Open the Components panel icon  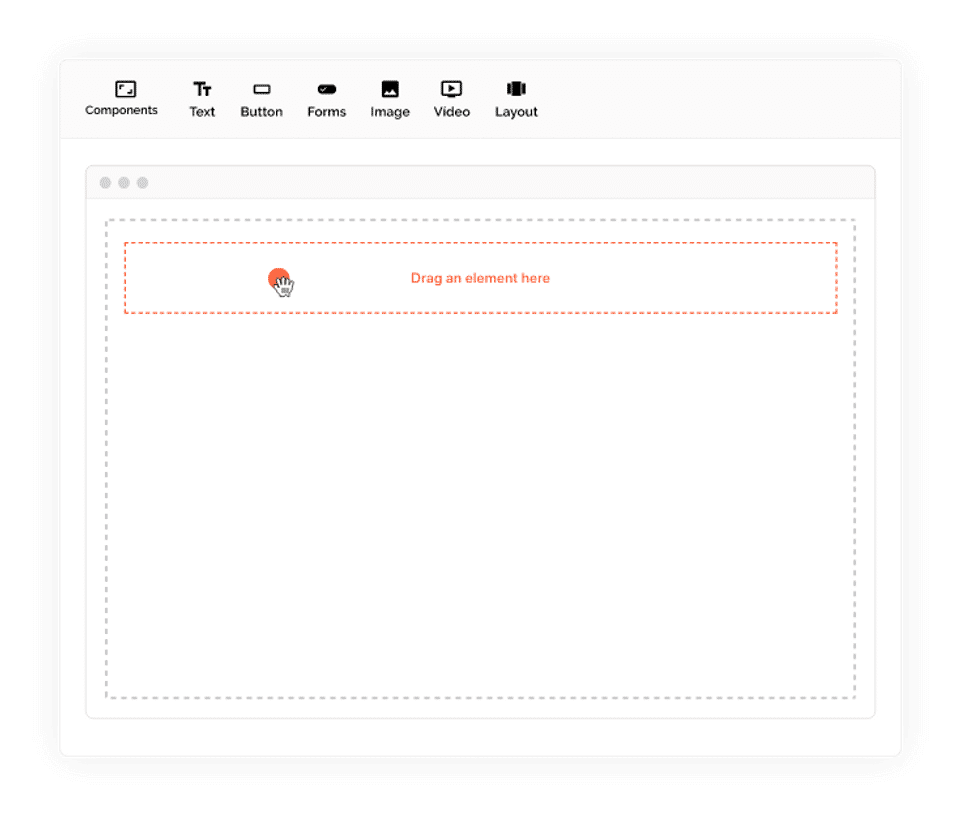coord(126,89)
